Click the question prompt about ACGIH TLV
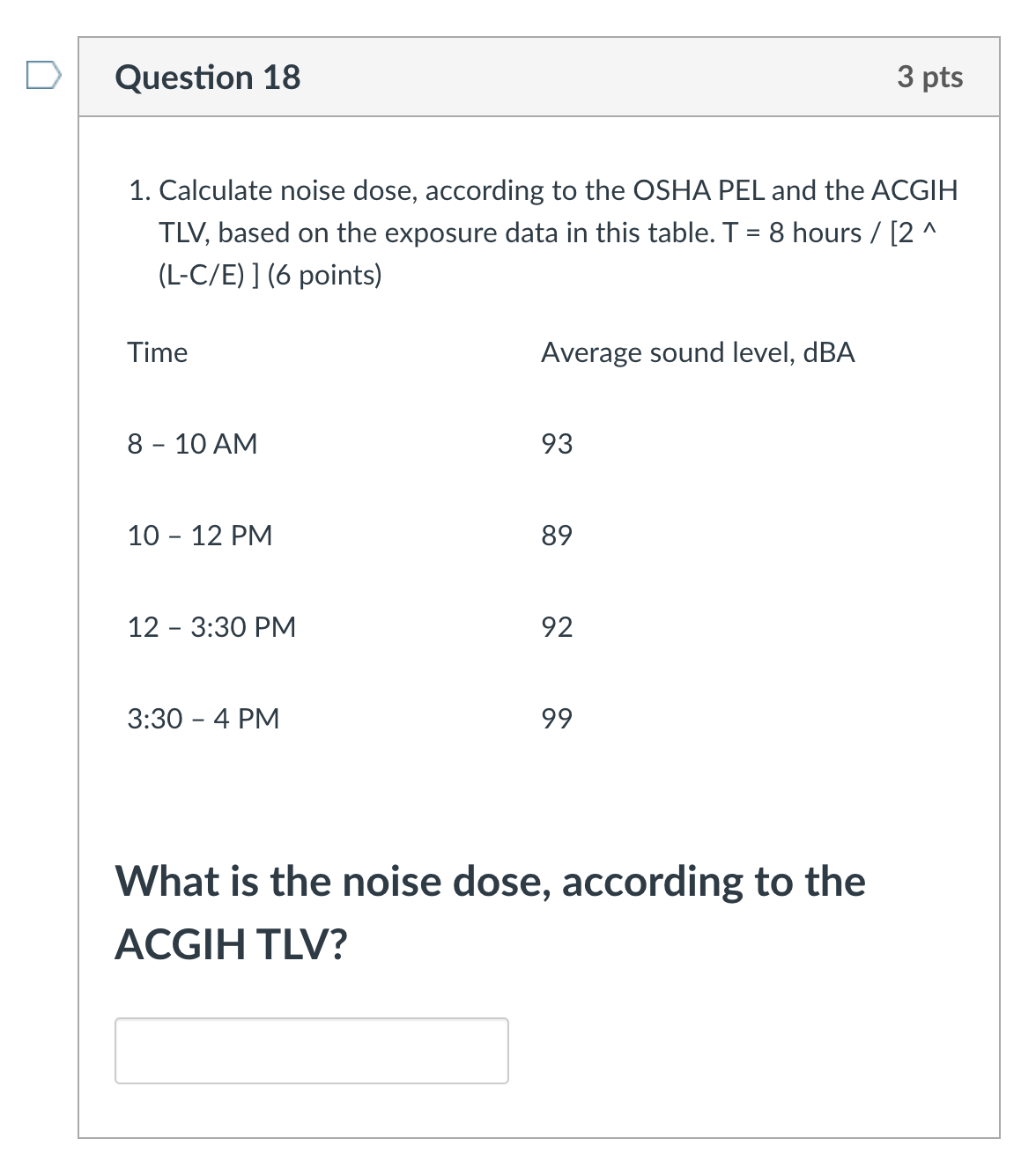This screenshot has width=1036, height=1168. click(492, 912)
